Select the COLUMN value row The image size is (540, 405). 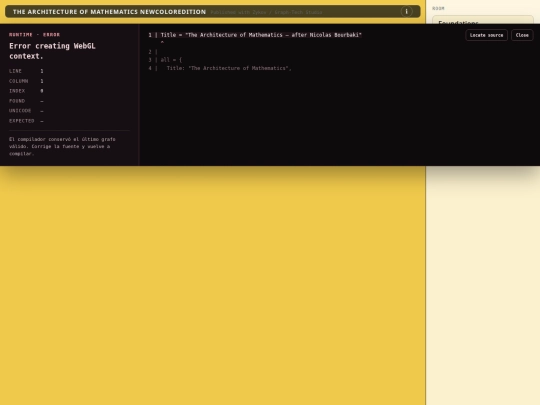click(69, 81)
